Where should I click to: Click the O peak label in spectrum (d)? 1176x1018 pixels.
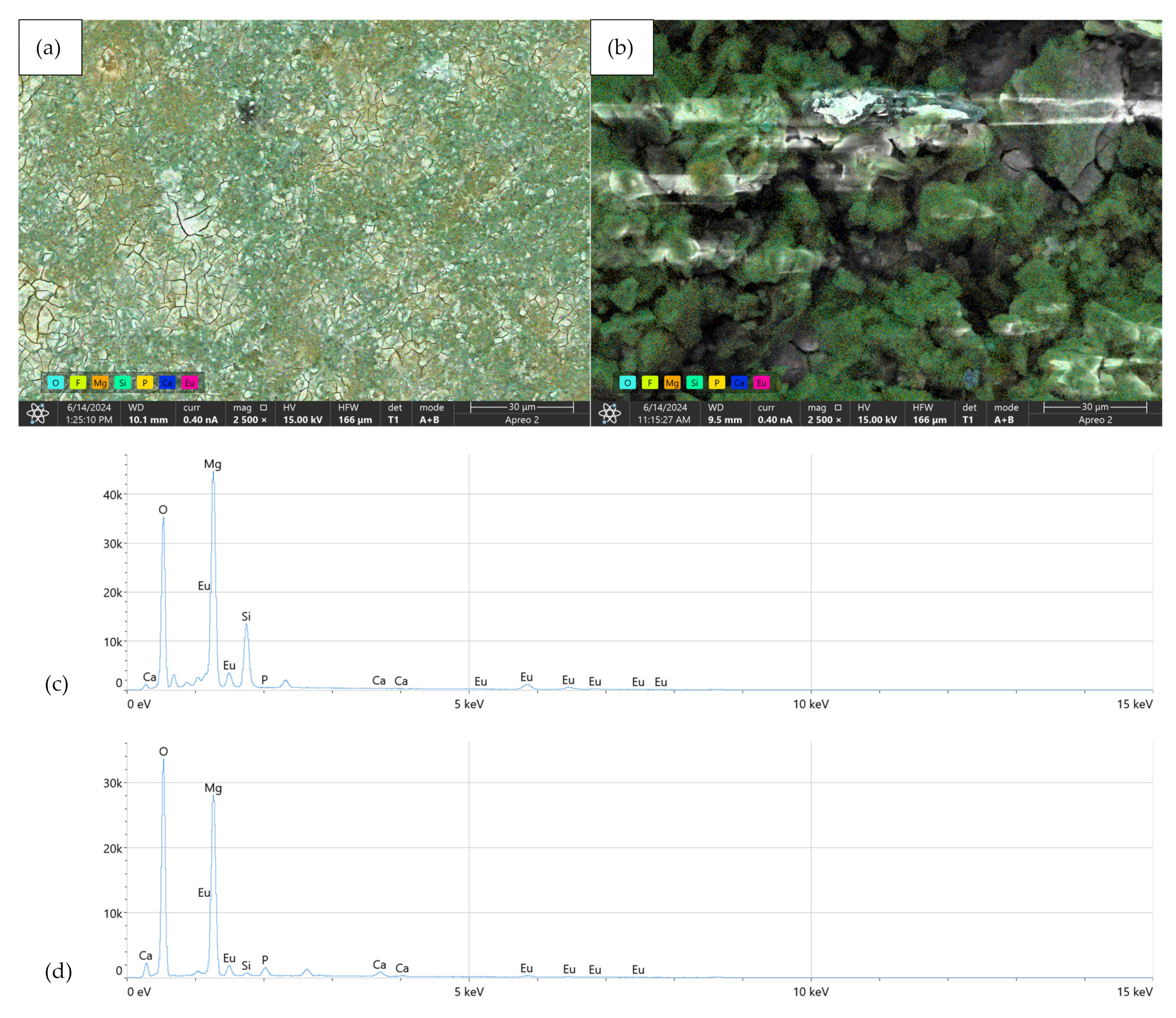(164, 751)
